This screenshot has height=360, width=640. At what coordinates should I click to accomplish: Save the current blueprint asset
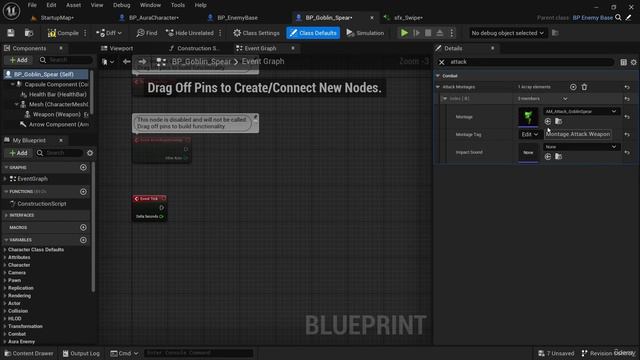click(x=11, y=33)
